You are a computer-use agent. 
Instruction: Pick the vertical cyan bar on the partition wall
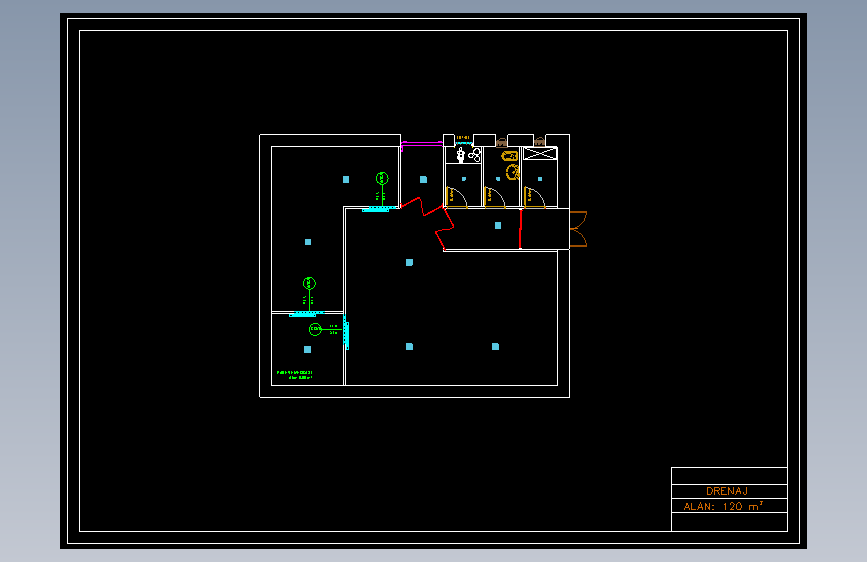[x=346, y=332]
